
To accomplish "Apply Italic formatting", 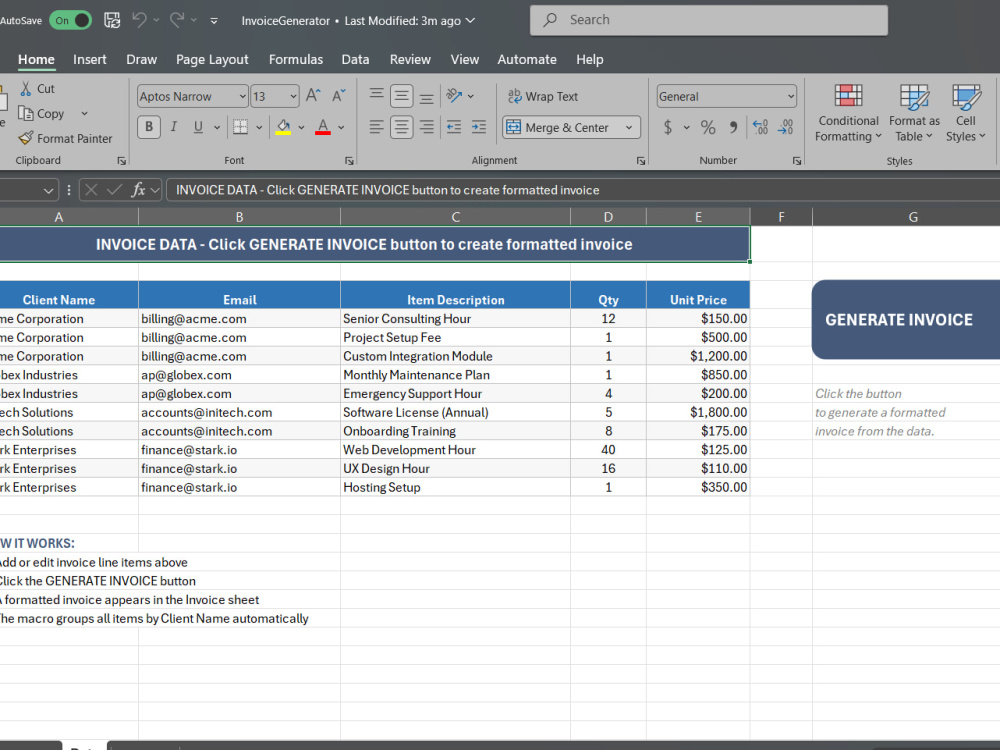I will point(173,127).
